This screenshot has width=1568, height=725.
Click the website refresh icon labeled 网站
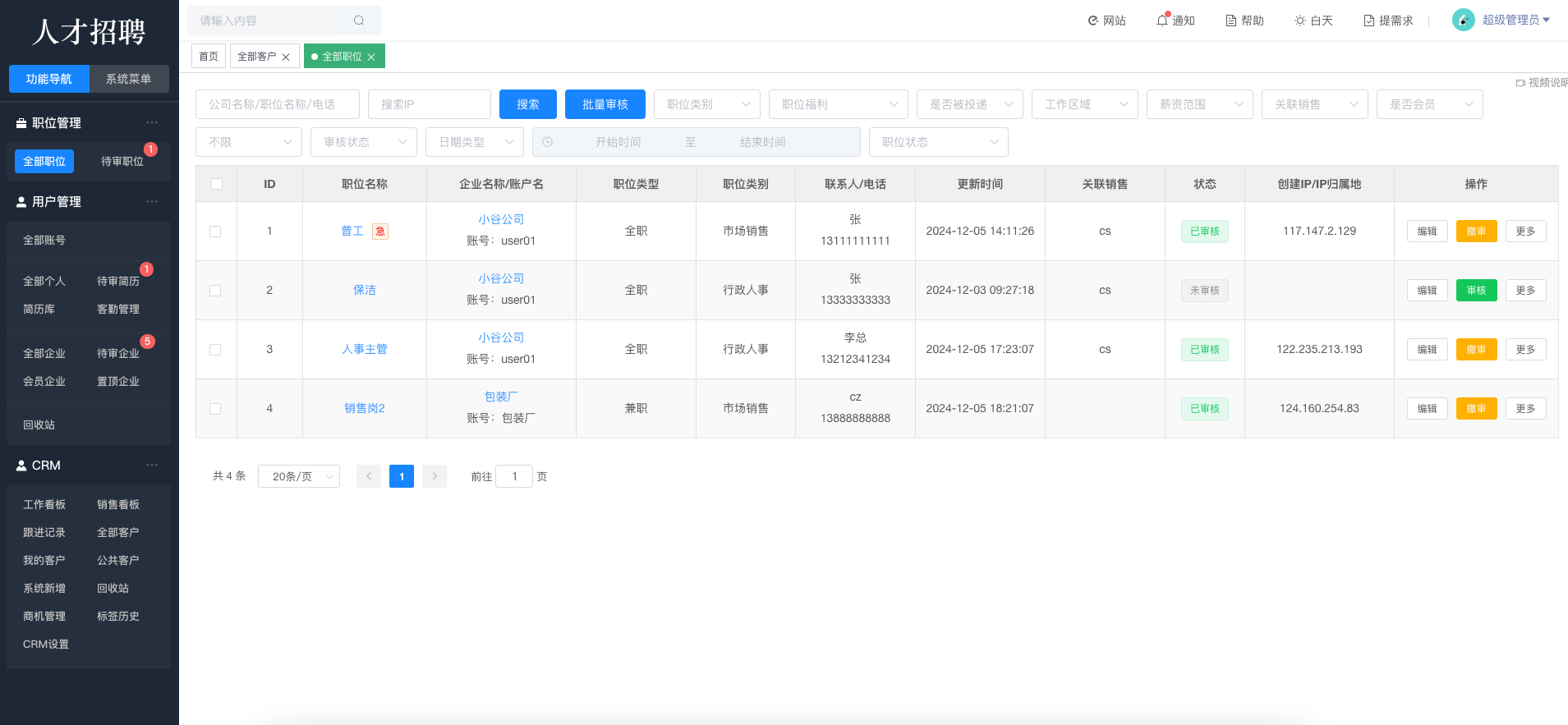[1093, 21]
